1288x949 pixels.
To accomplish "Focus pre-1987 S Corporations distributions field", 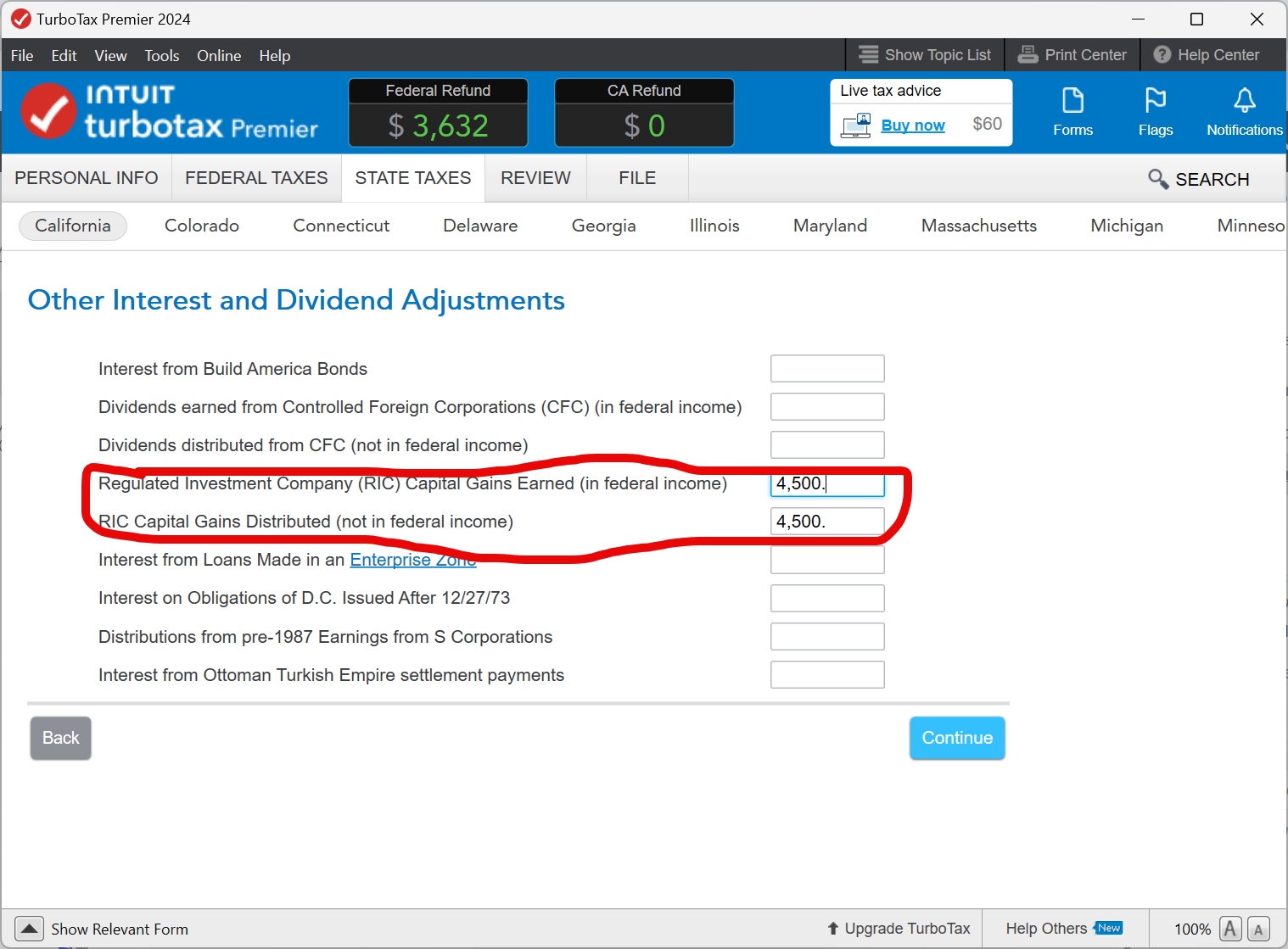I will 827,637.
